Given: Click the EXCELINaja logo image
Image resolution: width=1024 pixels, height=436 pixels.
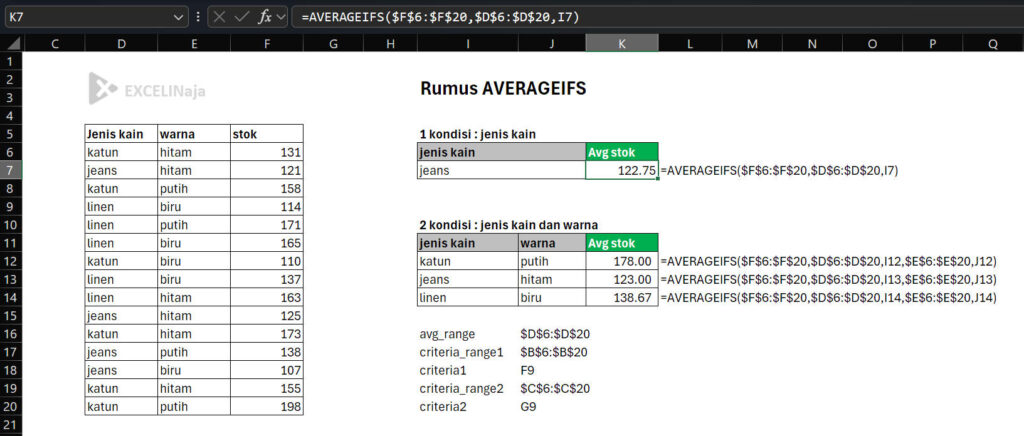Looking at the screenshot, I should 147,89.
